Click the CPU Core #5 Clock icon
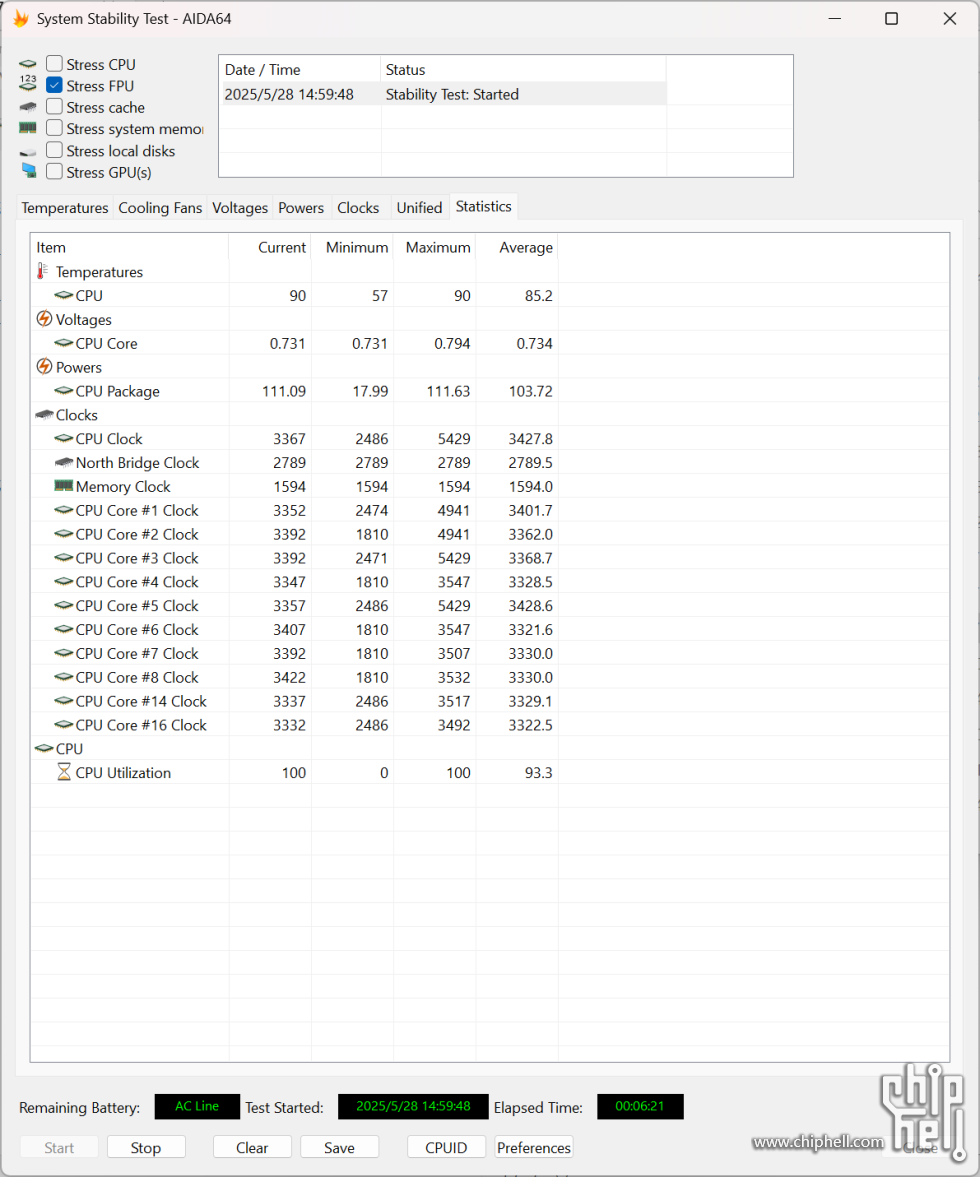 pyautogui.click(x=64, y=605)
